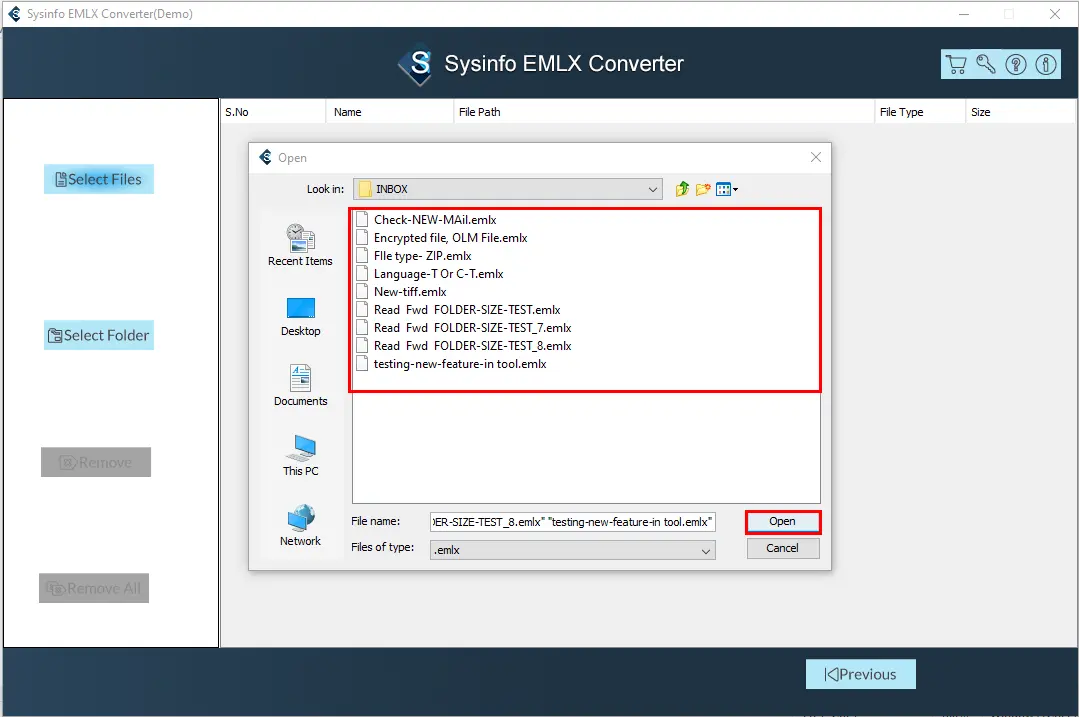
Task: Click file icon of New-tiff.emlx
Action: click(x=362, y=292)
